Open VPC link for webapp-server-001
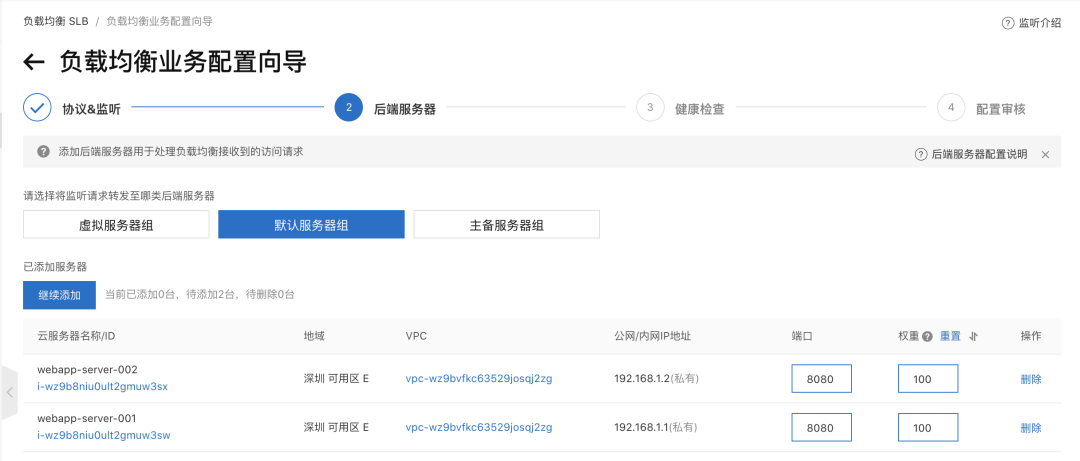 coord(479,427)
